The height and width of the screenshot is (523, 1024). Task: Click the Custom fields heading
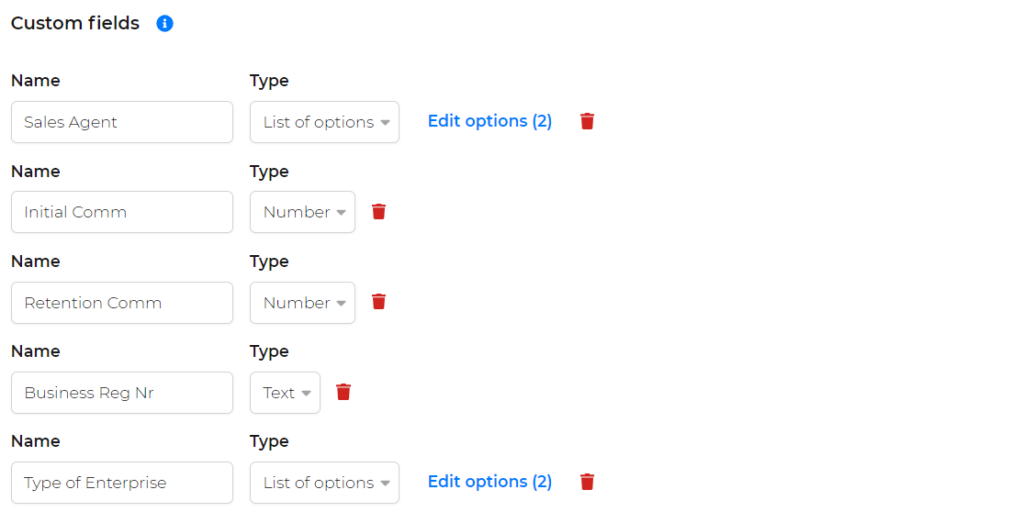[75, 24]
